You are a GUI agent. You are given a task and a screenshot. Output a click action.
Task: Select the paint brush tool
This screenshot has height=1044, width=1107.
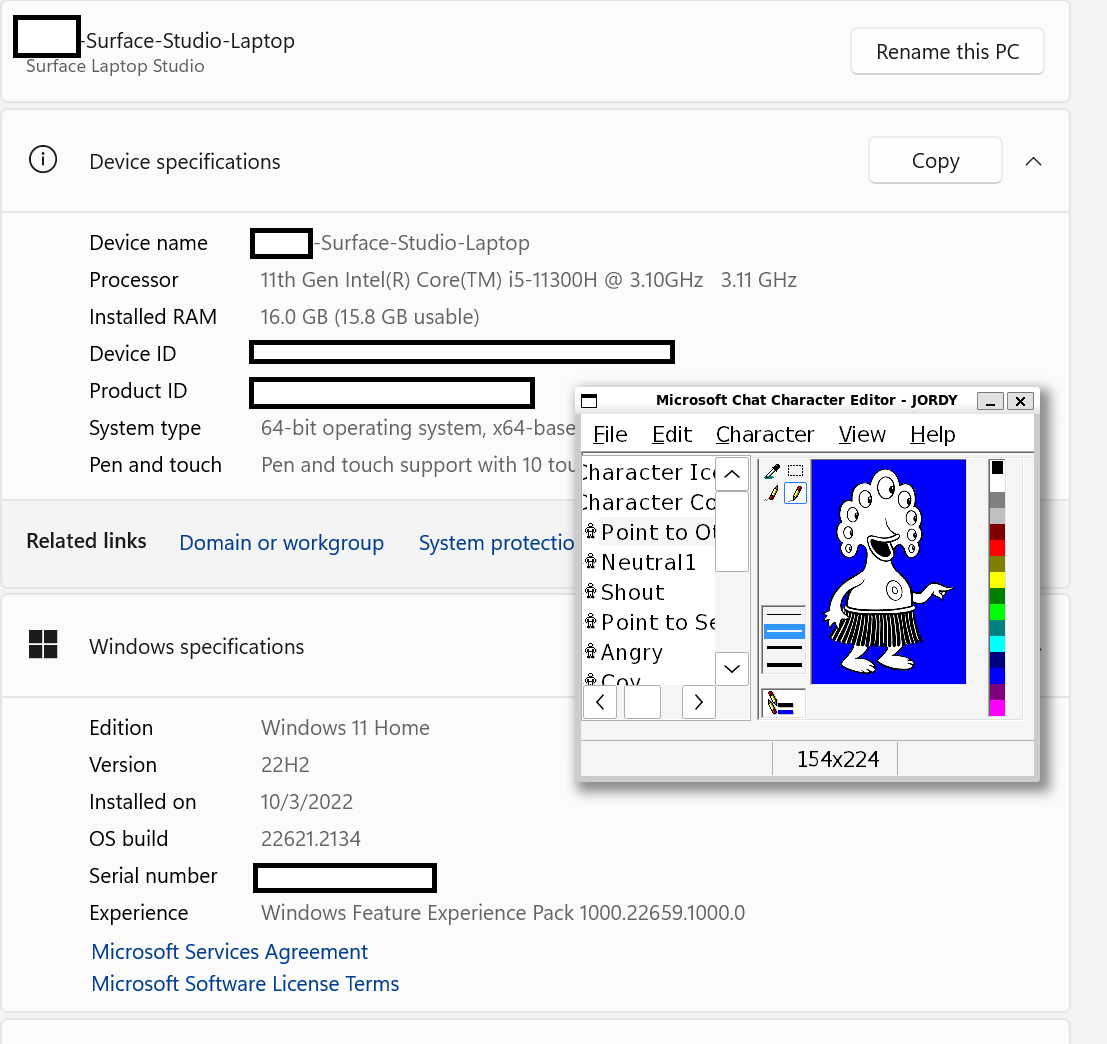tap(772, 493)
